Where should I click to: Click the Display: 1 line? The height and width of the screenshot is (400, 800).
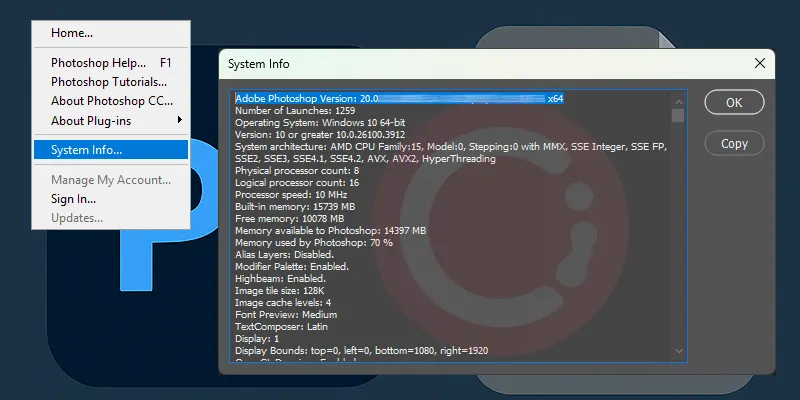[257, 339]
